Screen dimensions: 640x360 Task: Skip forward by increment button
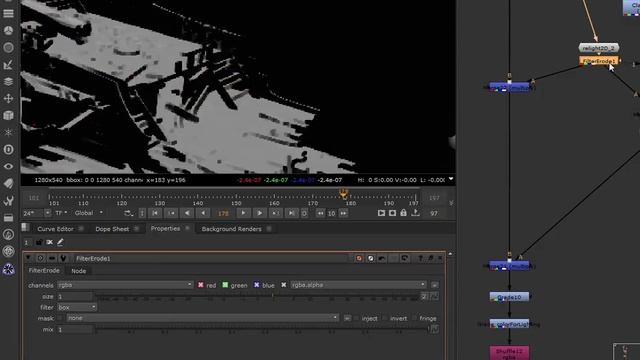click(343, 213)
